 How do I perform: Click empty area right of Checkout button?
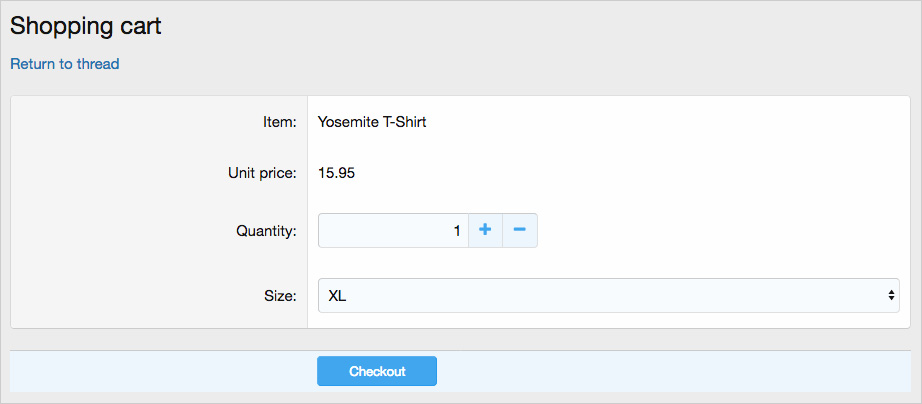670,371
